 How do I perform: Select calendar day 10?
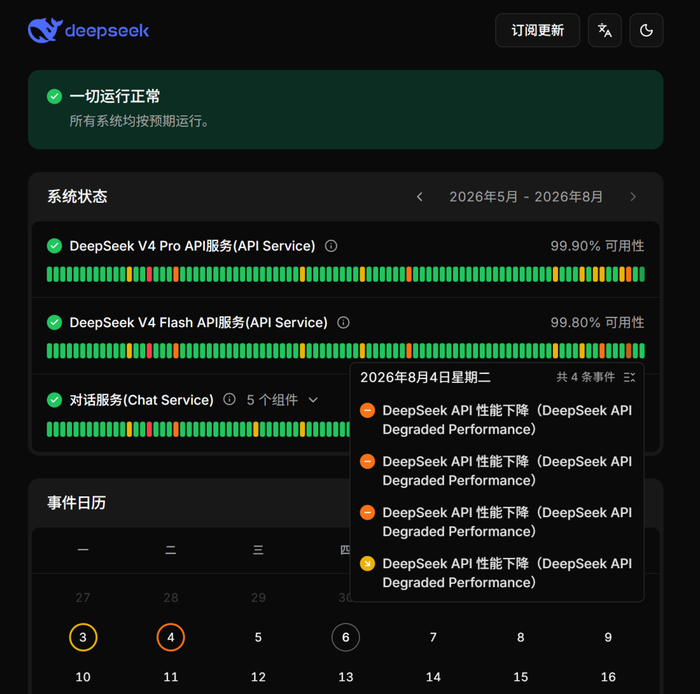pos(83,677)
